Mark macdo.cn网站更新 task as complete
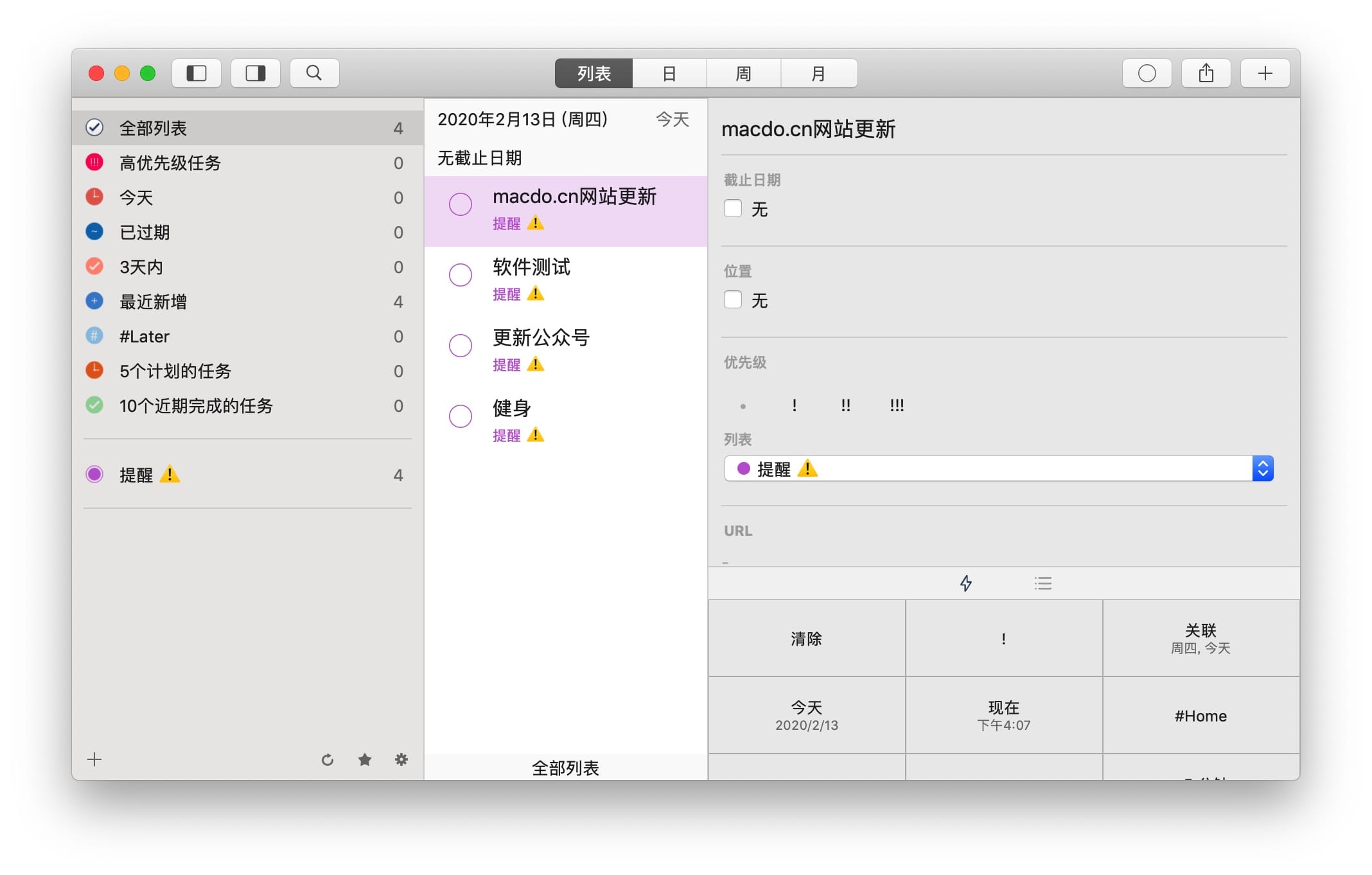 click(x=460, y=205)
